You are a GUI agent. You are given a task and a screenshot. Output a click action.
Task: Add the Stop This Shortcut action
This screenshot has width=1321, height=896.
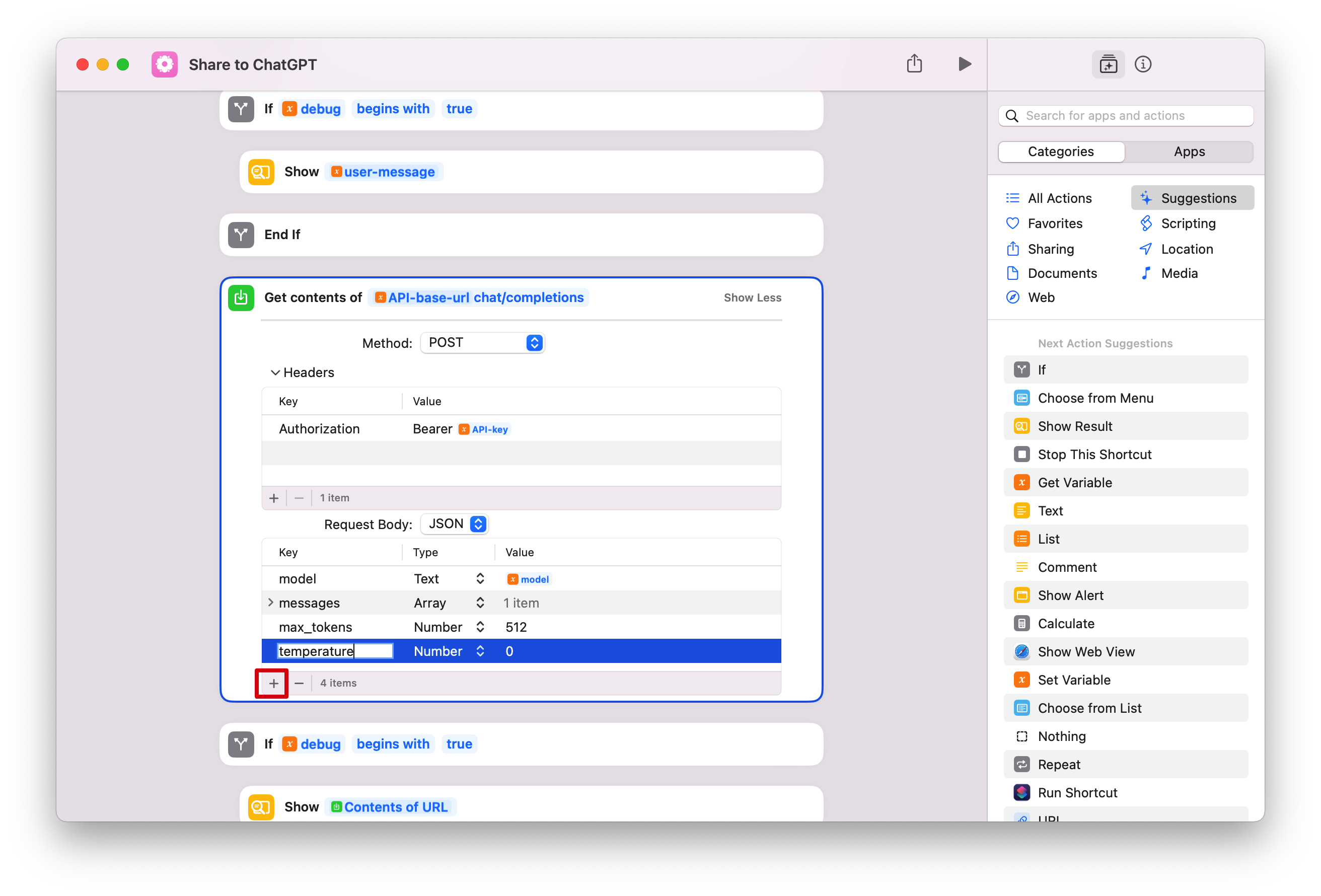pyautogui.click(x=1094, y=454)
